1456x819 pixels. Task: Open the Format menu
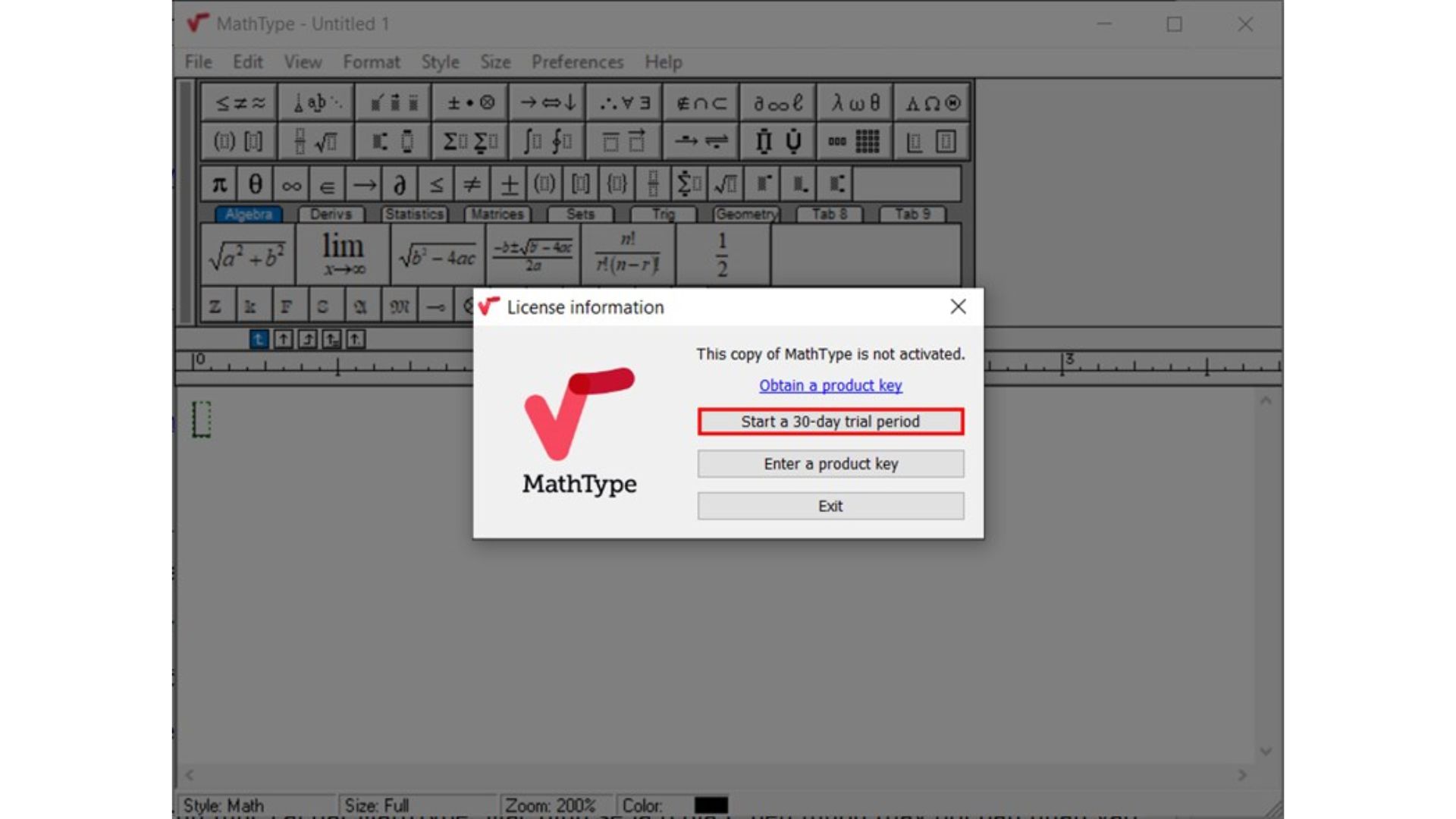coord(371,62)
